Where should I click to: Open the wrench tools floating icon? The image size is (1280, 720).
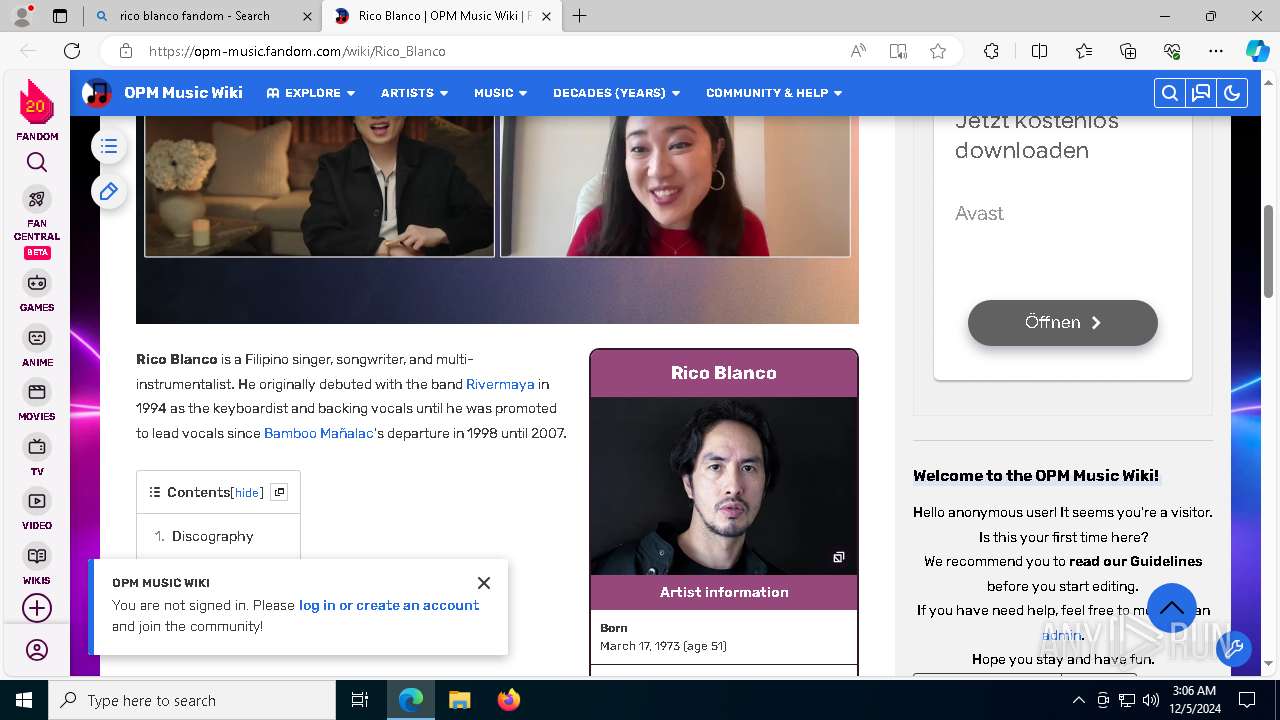pos(1234,649)
